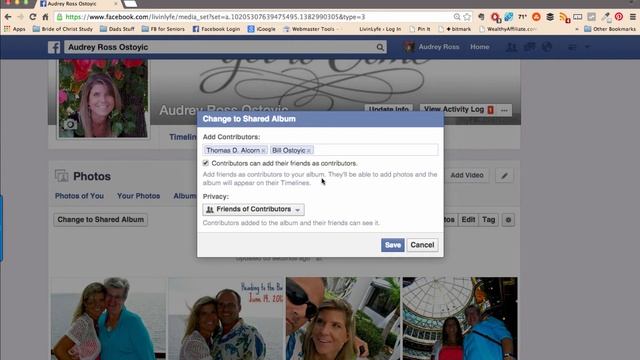Remove Bill Ostoyic from contributors
Image resolution: width=640 pixels, height=360 pixels.
click(309, 151)
